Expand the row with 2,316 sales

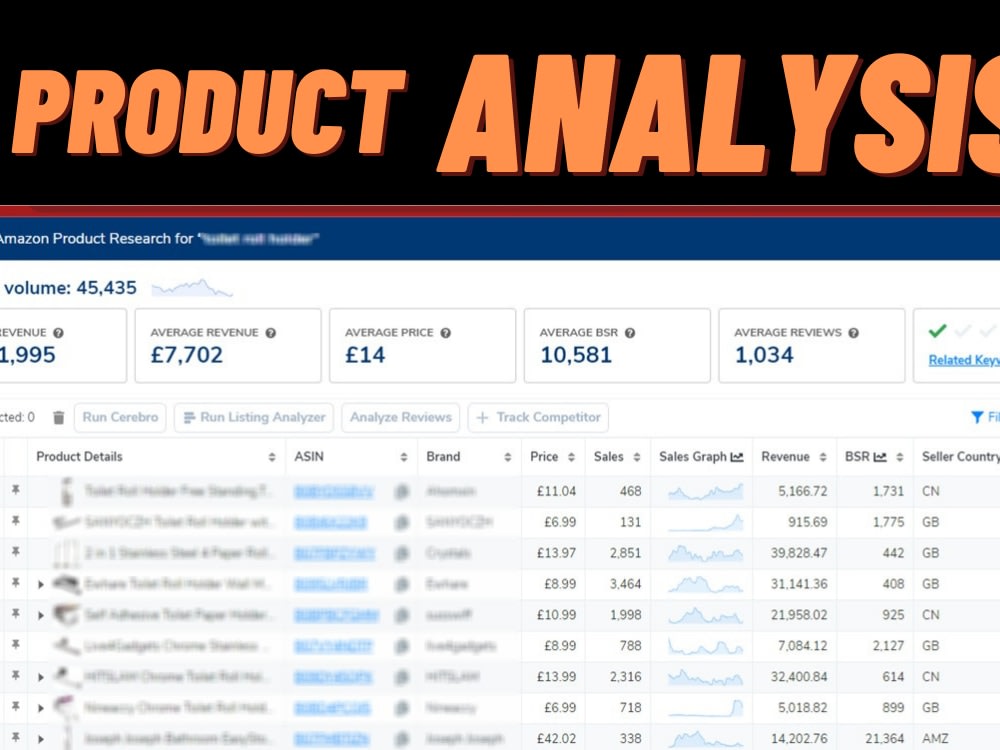point(41,677)
